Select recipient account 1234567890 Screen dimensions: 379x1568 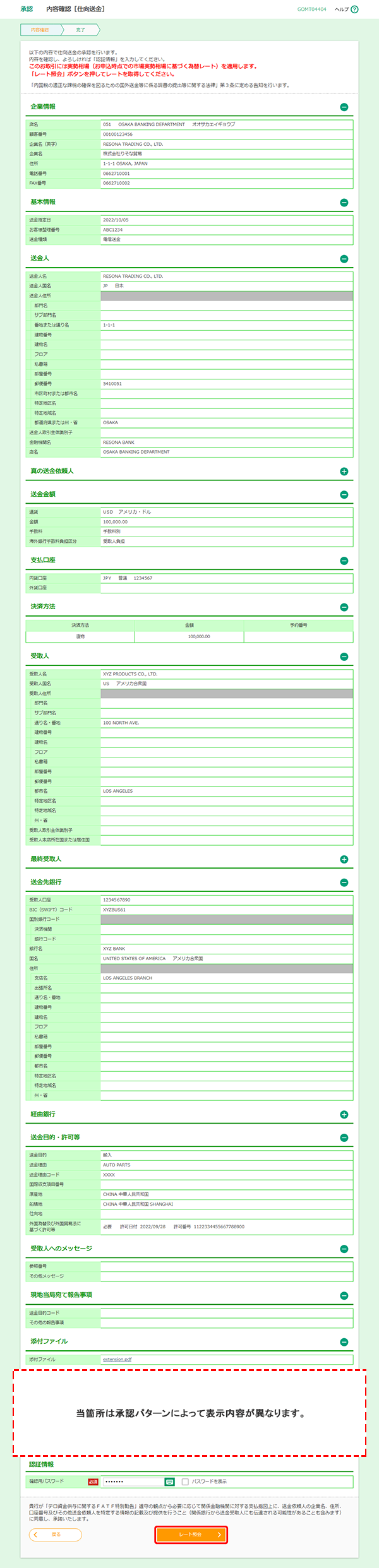tap(117, 900)
